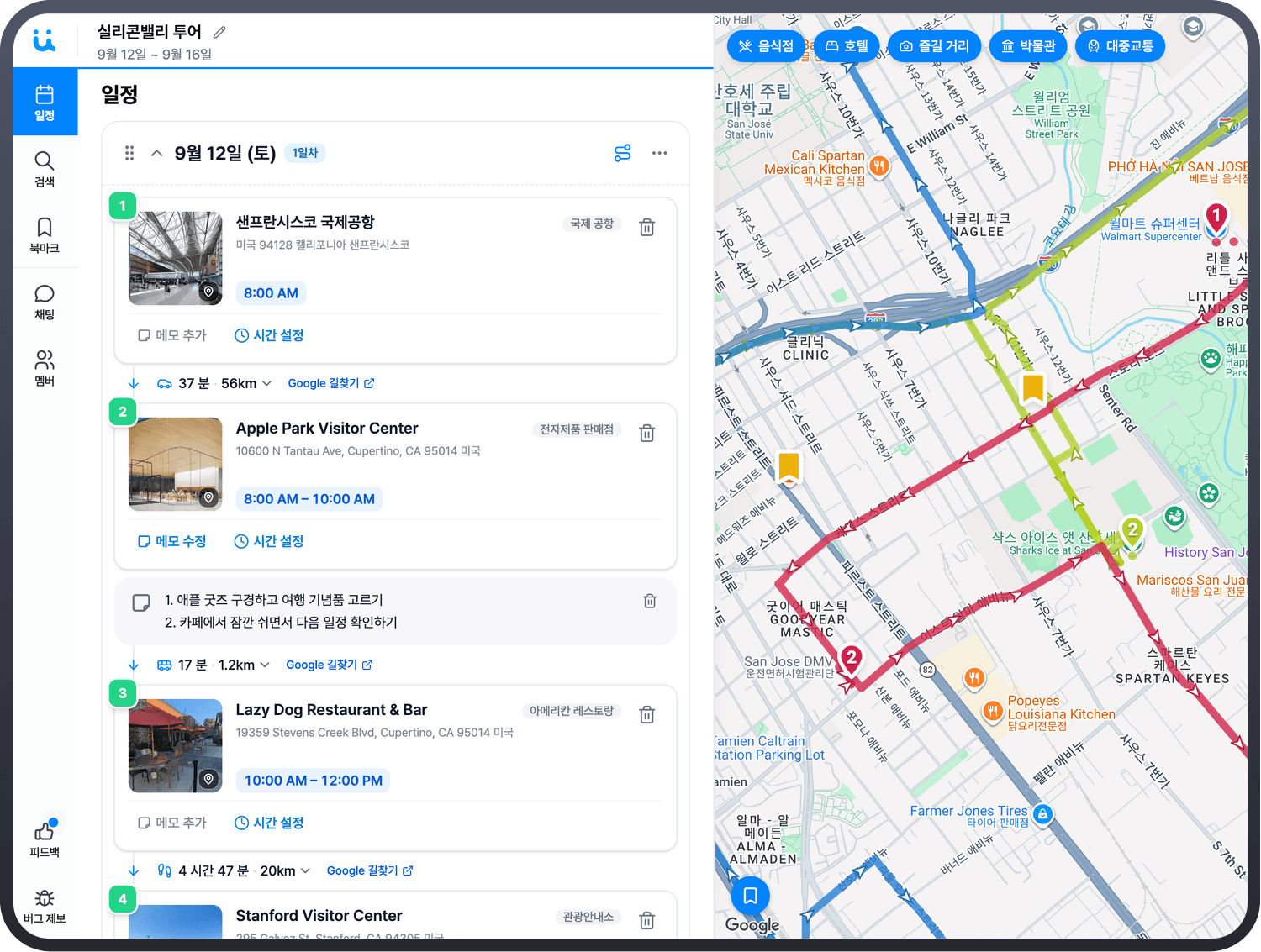
Task: Click the 8:00 AM – 10:00 AM time chip
Action: click(x=309, y=499)
